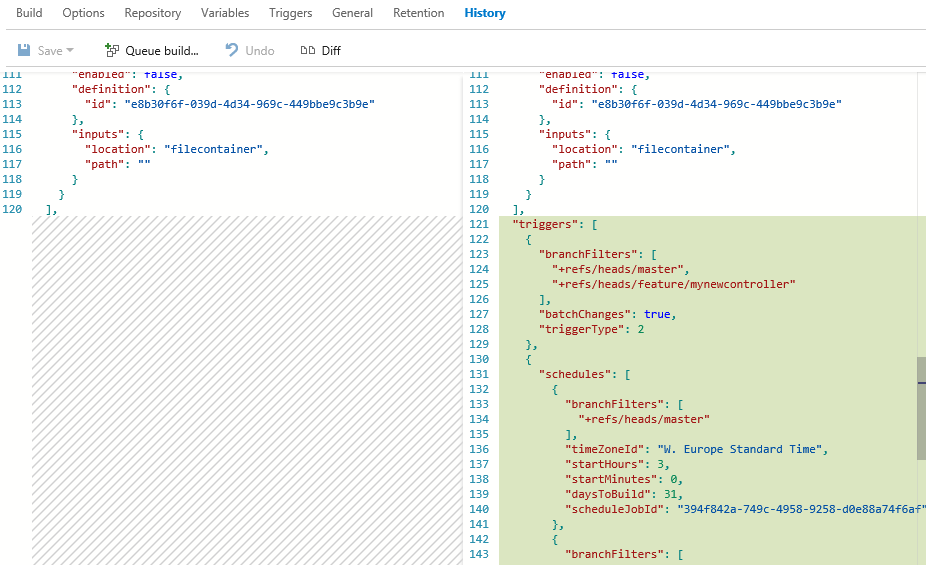The width and height of the screenshot is (926, 565).
Task: Click the "scheduleJobId" key on line 140
Action: (614, 509)
